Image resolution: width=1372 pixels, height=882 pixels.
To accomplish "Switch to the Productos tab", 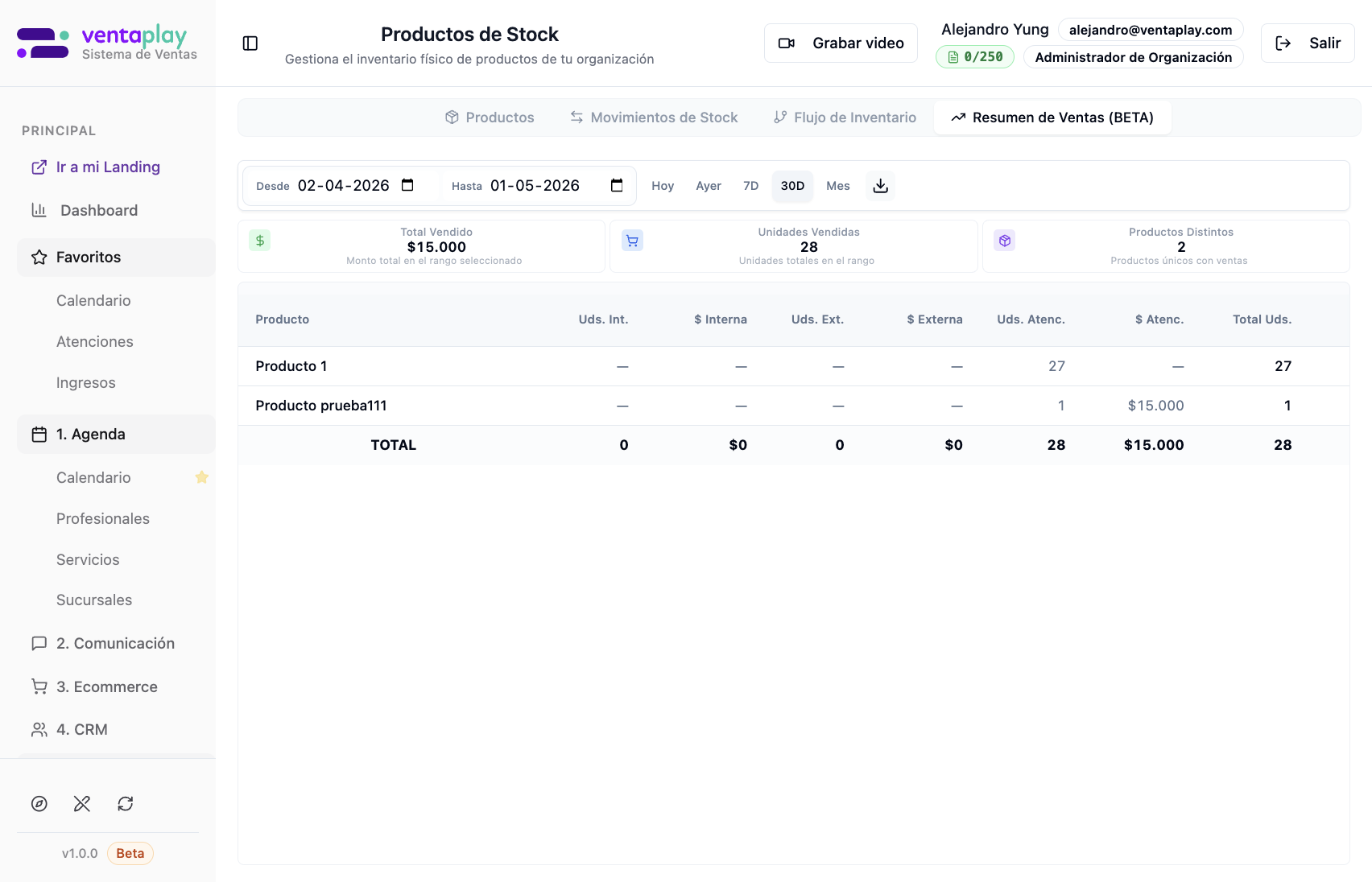I will [x=490, y=117].
